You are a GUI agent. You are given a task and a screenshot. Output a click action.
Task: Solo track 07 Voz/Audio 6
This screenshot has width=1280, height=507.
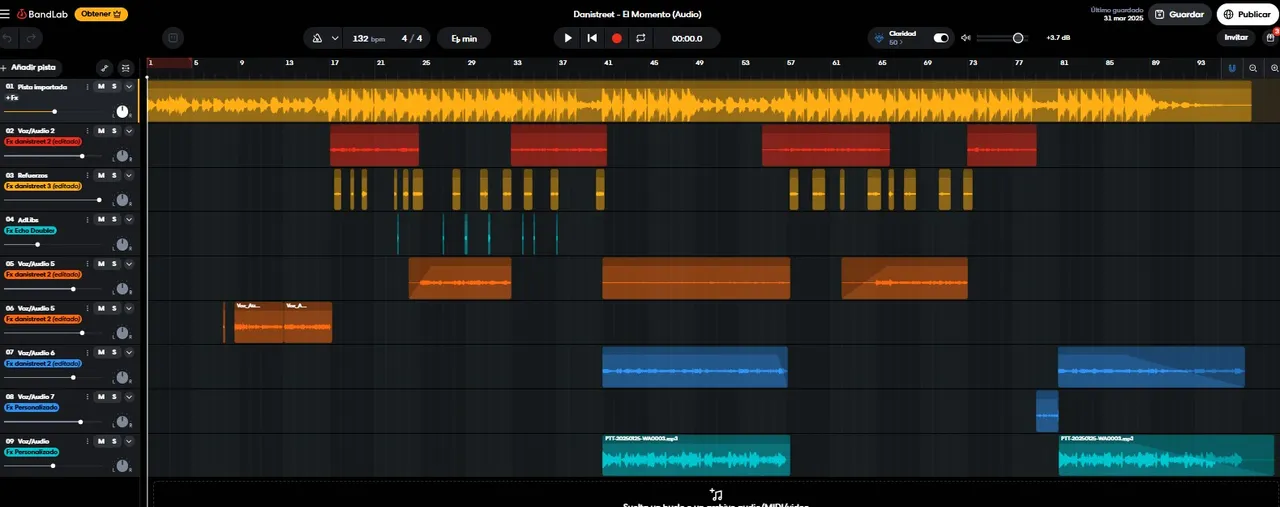coord(114,352)
